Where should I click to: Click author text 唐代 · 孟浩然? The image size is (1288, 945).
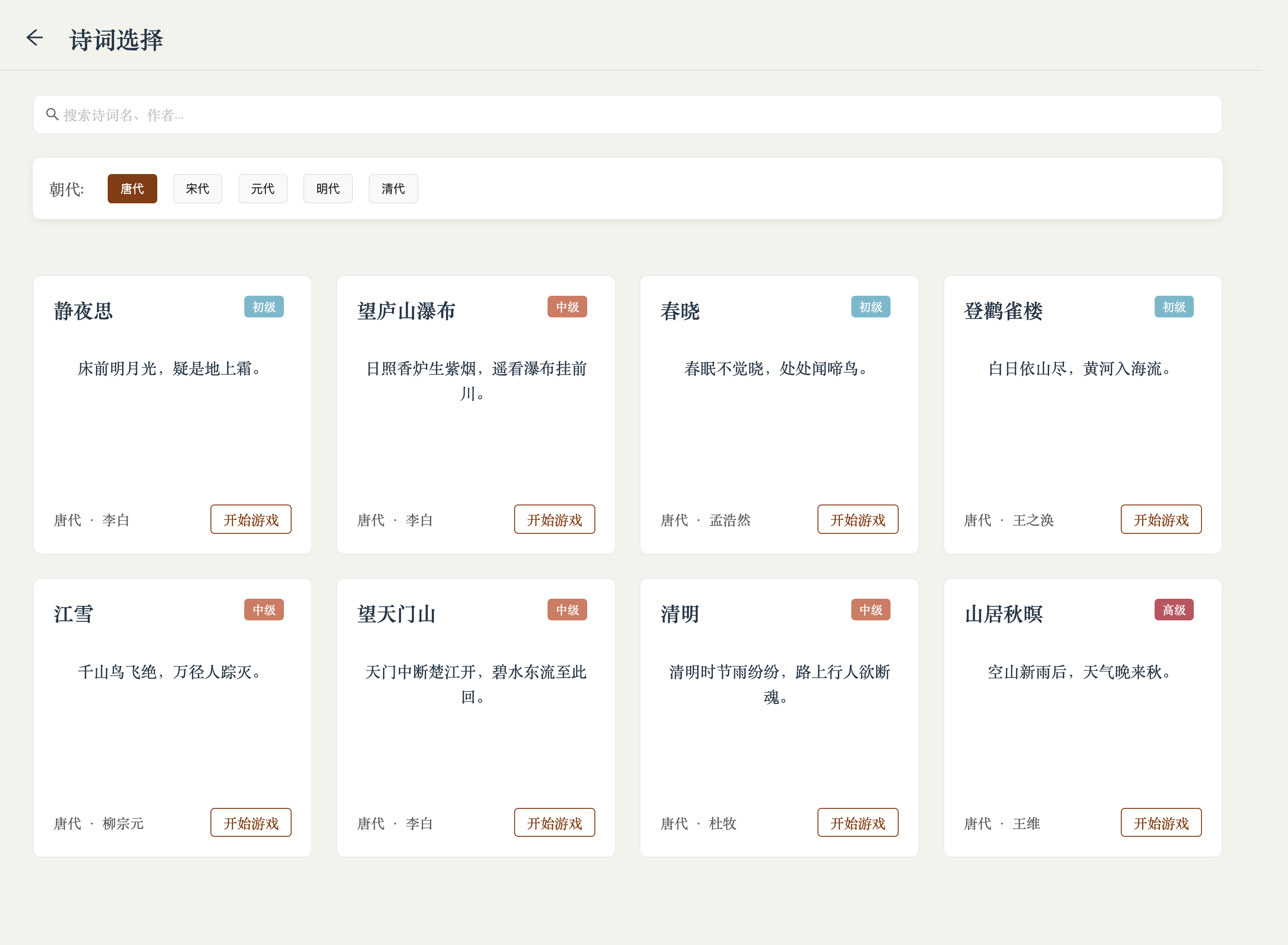705,520
